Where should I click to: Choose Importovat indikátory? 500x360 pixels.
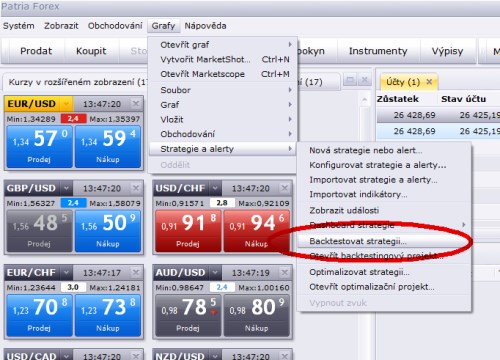(384, 194)
